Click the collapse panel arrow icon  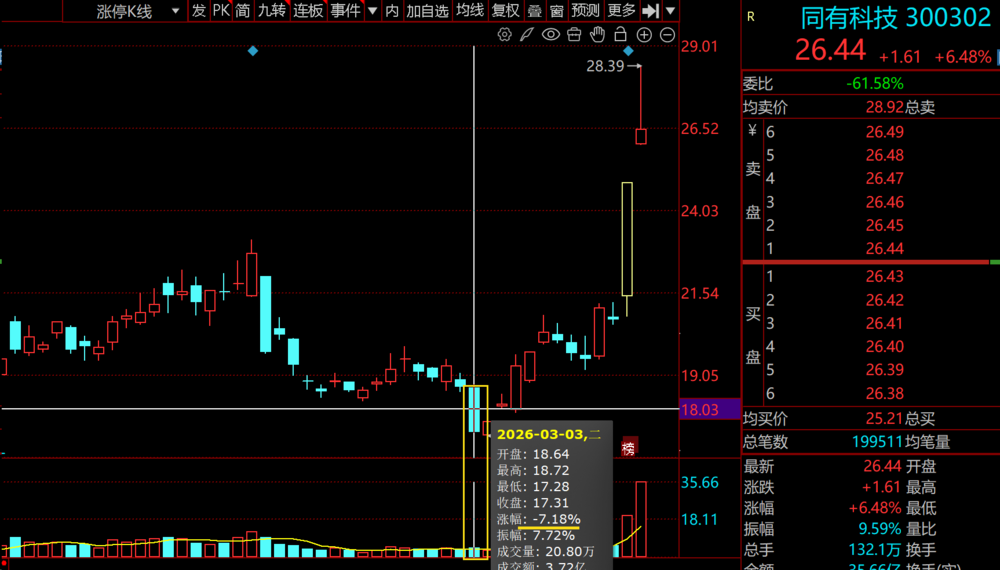point(650,11)
